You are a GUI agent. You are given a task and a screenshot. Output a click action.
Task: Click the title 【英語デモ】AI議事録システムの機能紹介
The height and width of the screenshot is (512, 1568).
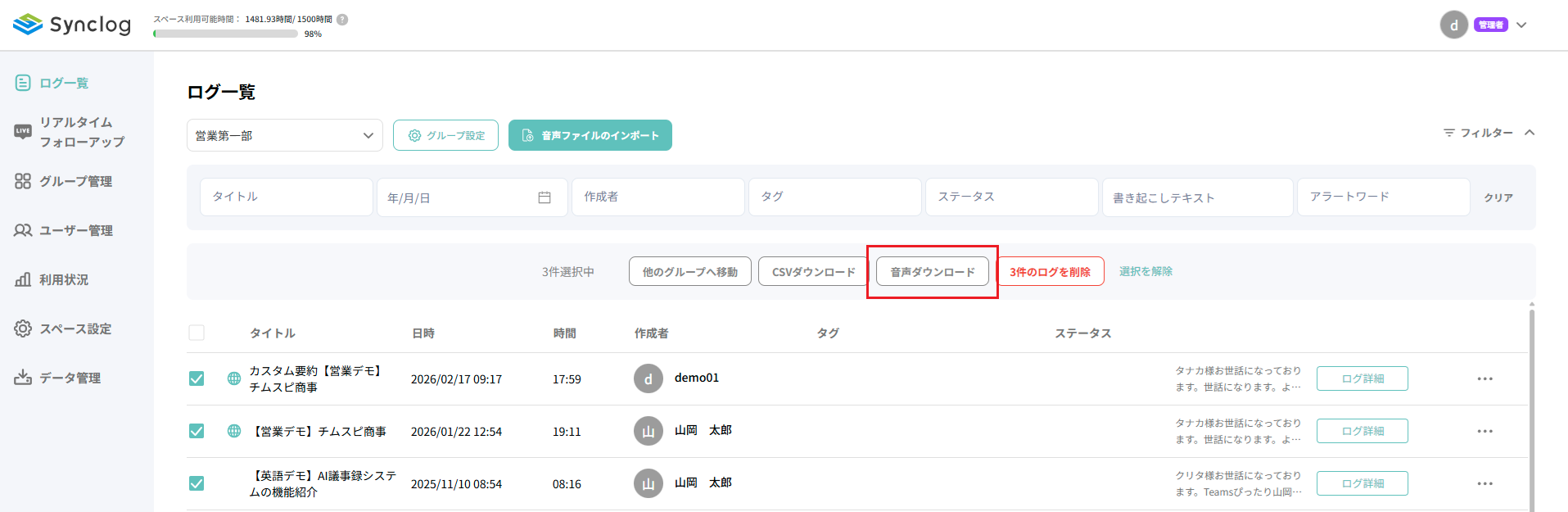(323, 483)
